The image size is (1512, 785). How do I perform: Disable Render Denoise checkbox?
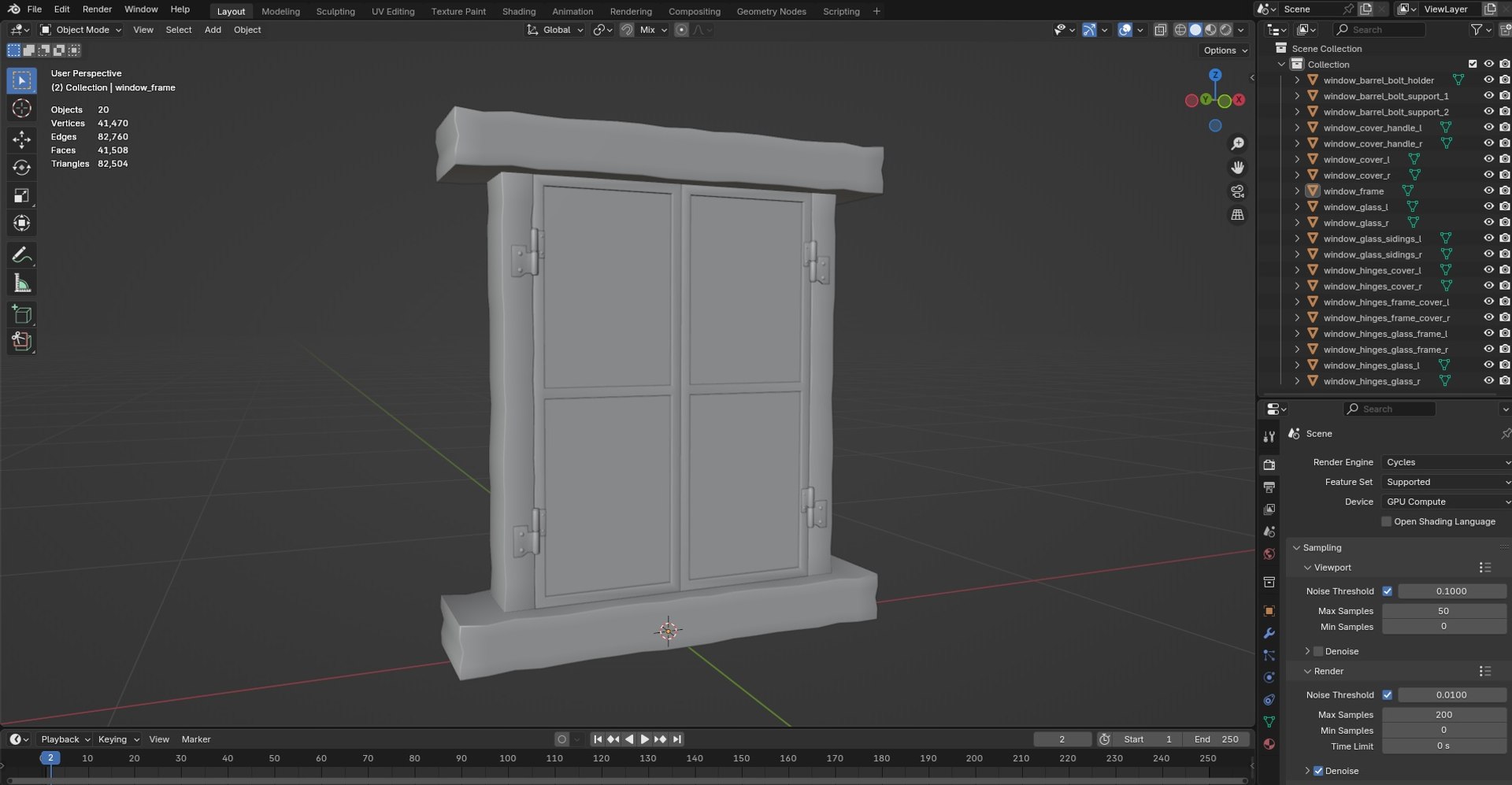pos(1318,771)
